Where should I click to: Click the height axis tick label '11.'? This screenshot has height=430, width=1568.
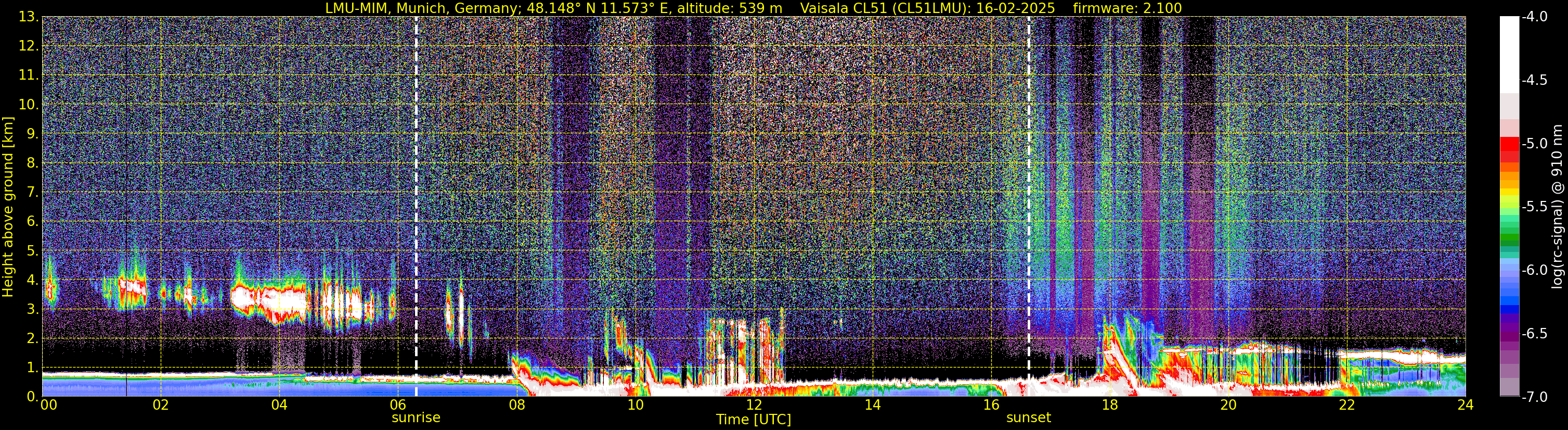pos(28,75)
